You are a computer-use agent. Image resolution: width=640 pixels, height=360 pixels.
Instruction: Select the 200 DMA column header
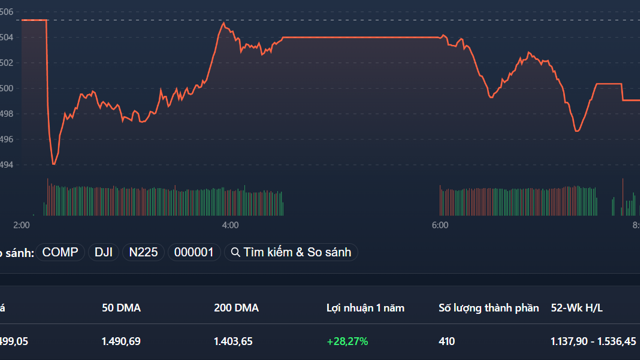[x=236, y=308]
